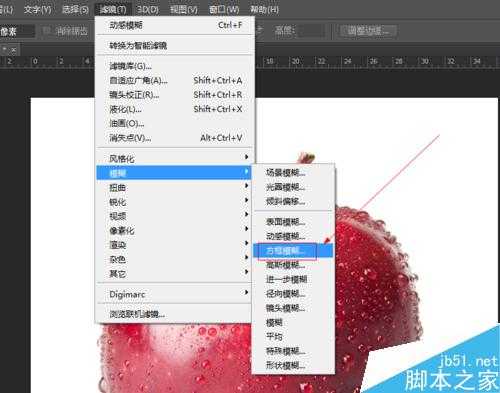Open 滤镜库(G)... filter gallery
This screenshot has height=393, width=500.
[175, 66]
